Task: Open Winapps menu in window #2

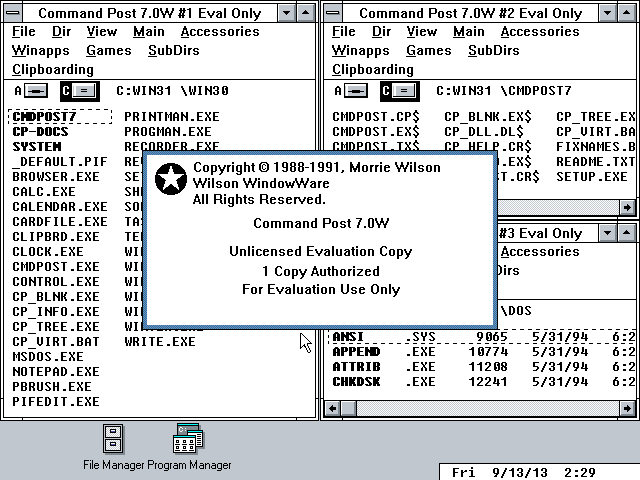Action: pyautogui.click(x=360, y=51)
